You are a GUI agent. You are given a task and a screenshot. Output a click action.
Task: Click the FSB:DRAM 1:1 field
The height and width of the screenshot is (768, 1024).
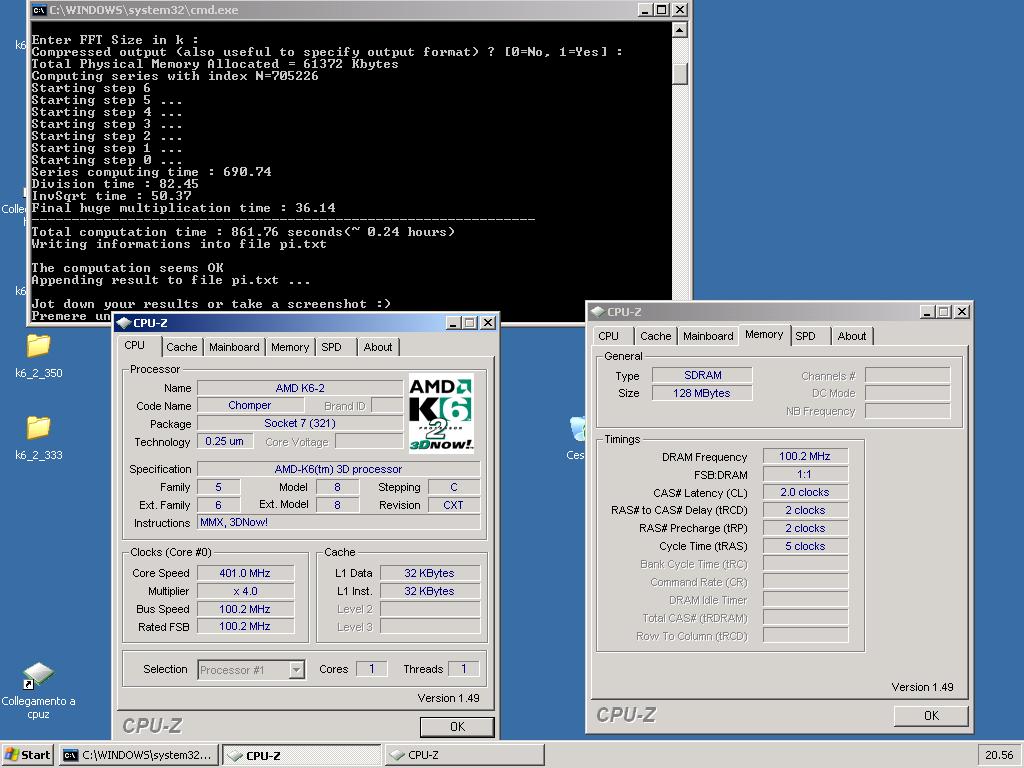coord(805,474)
